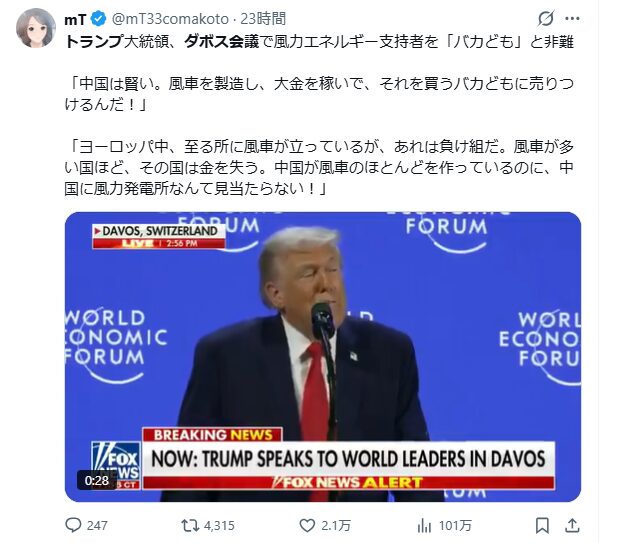
Task: Click the reply speech bubble icon
Action: 73,525
